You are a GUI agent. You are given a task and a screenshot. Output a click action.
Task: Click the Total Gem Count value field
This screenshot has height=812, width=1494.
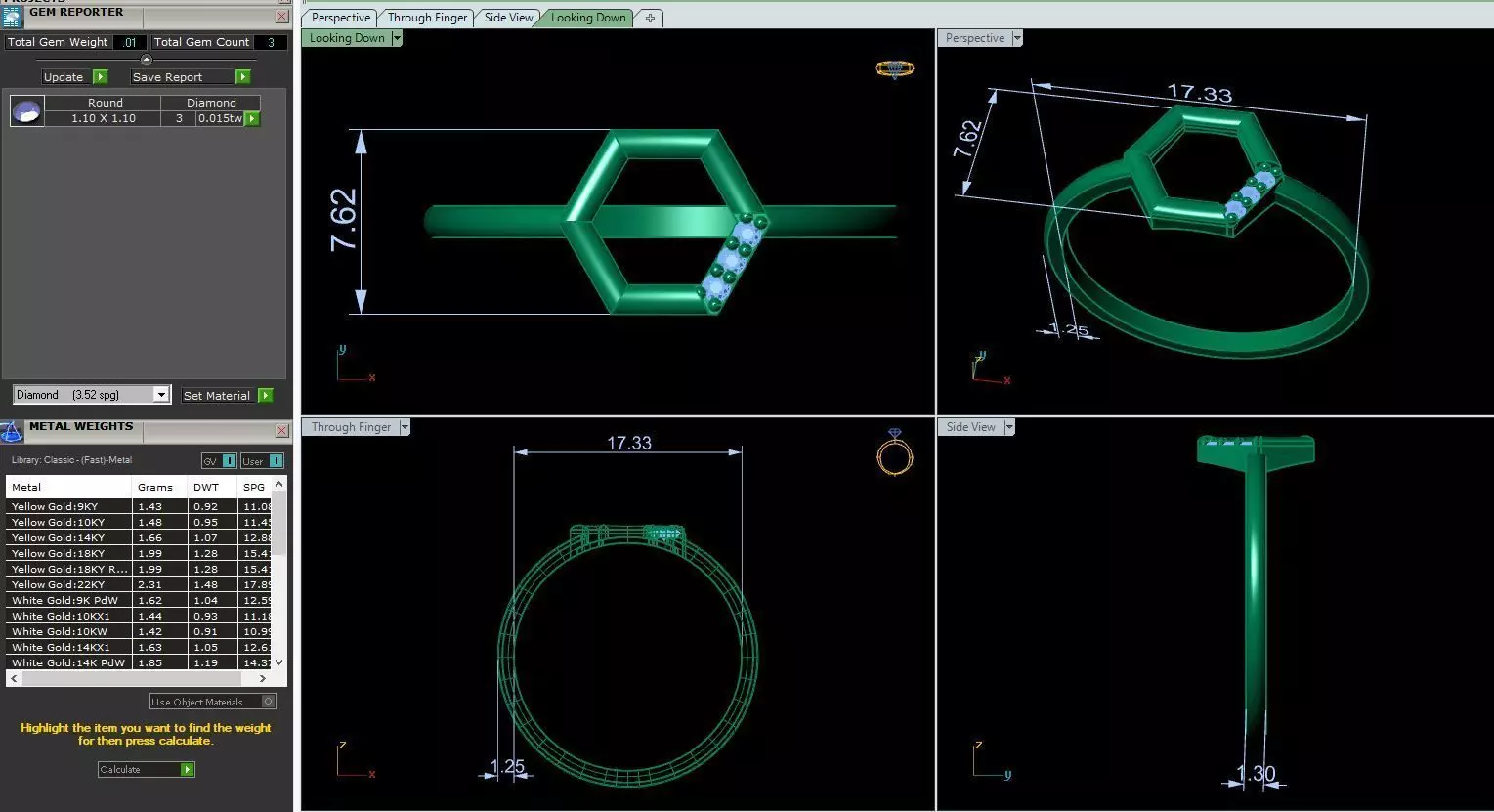tap(271, 42)
